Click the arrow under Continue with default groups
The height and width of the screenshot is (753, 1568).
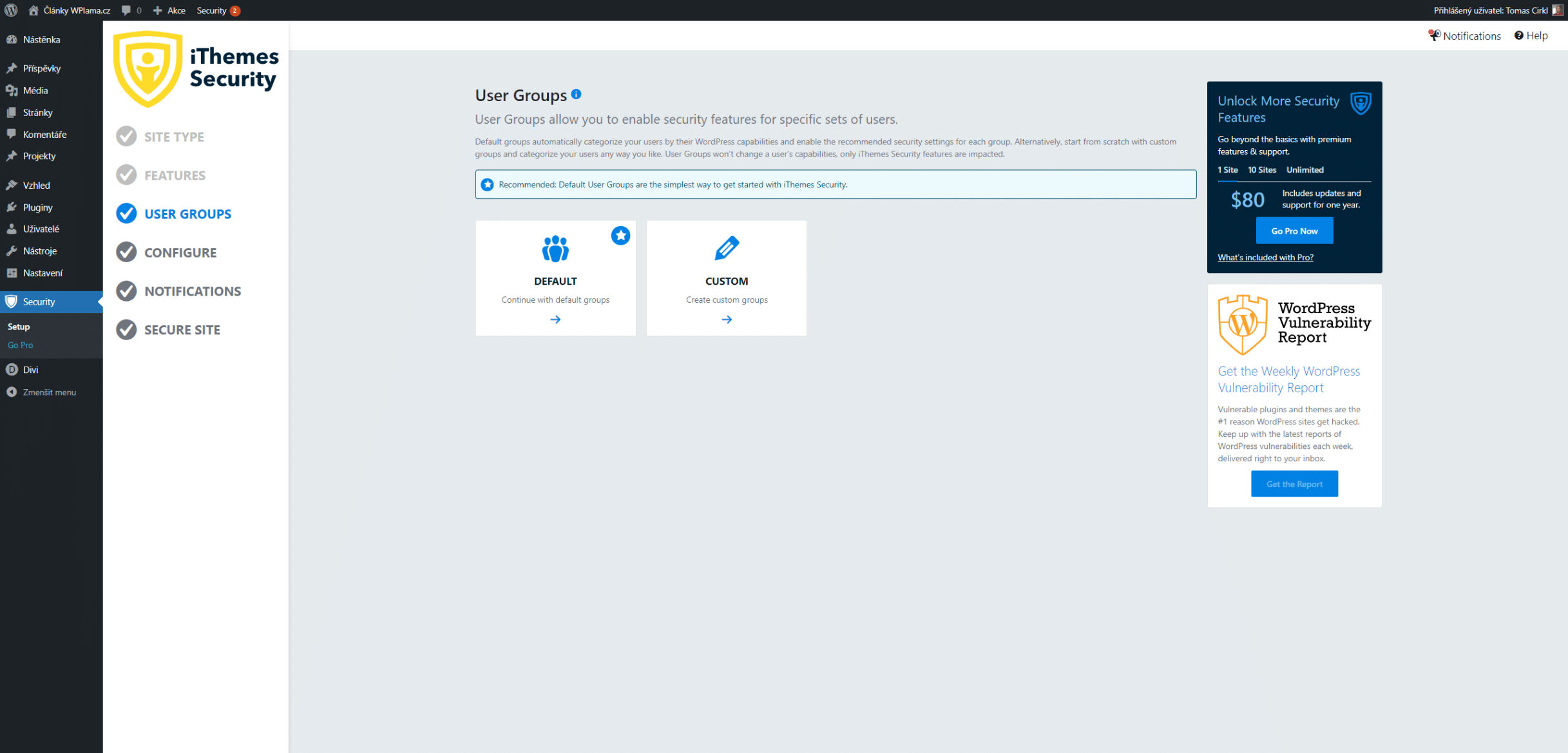555,319
